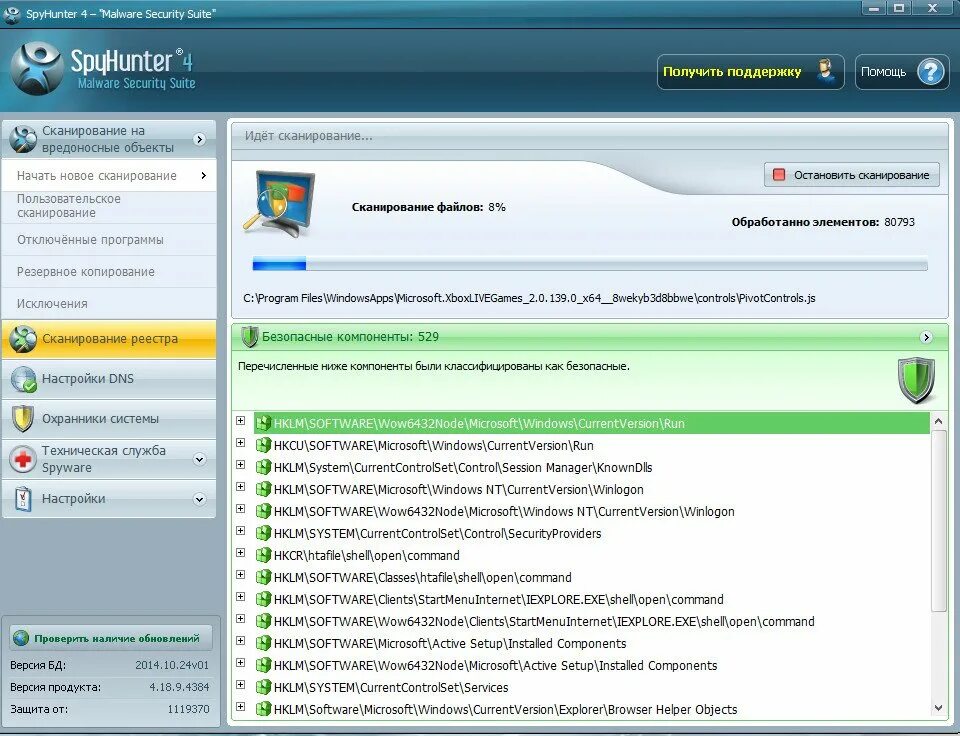
Task: Click the blue question mark help icon
Action: click(931, 72)
